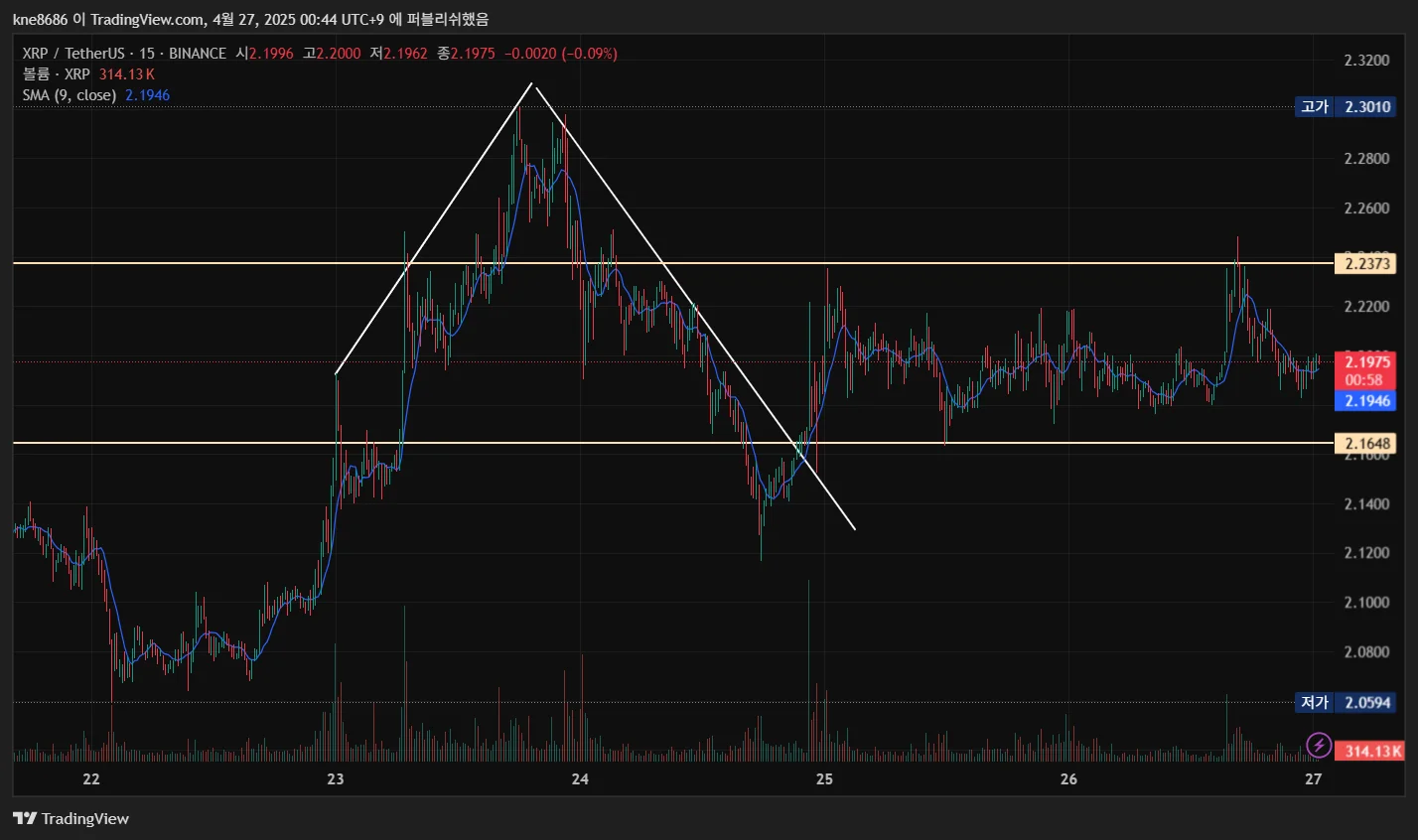
Task: Click the 2.2200 price axis tick
Action: click(1366, 307)
